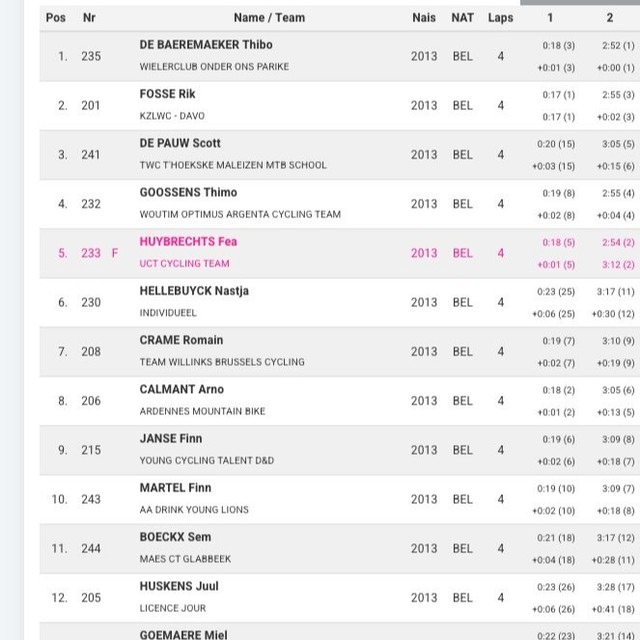
Task: Click the Nais column header
Action: 424,18
